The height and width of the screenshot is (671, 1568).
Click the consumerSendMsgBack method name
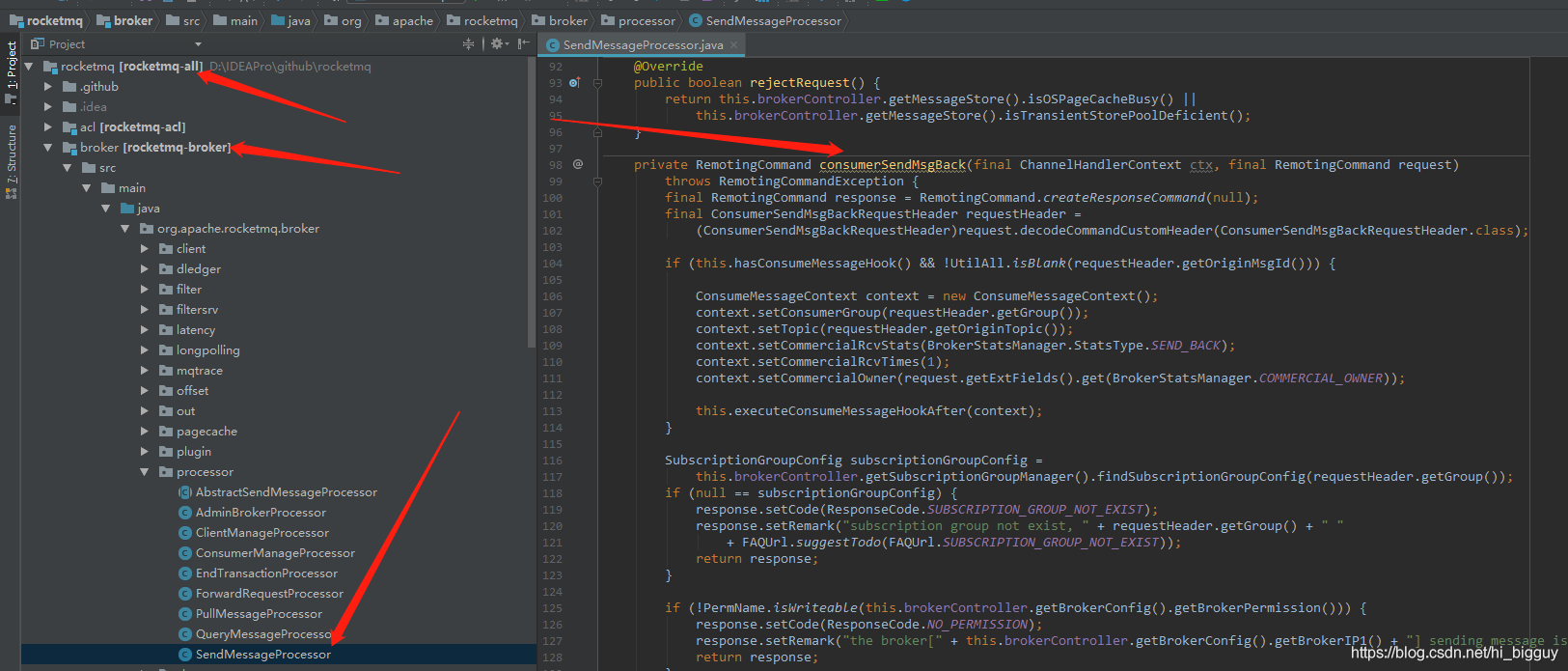tap(893, 165)
